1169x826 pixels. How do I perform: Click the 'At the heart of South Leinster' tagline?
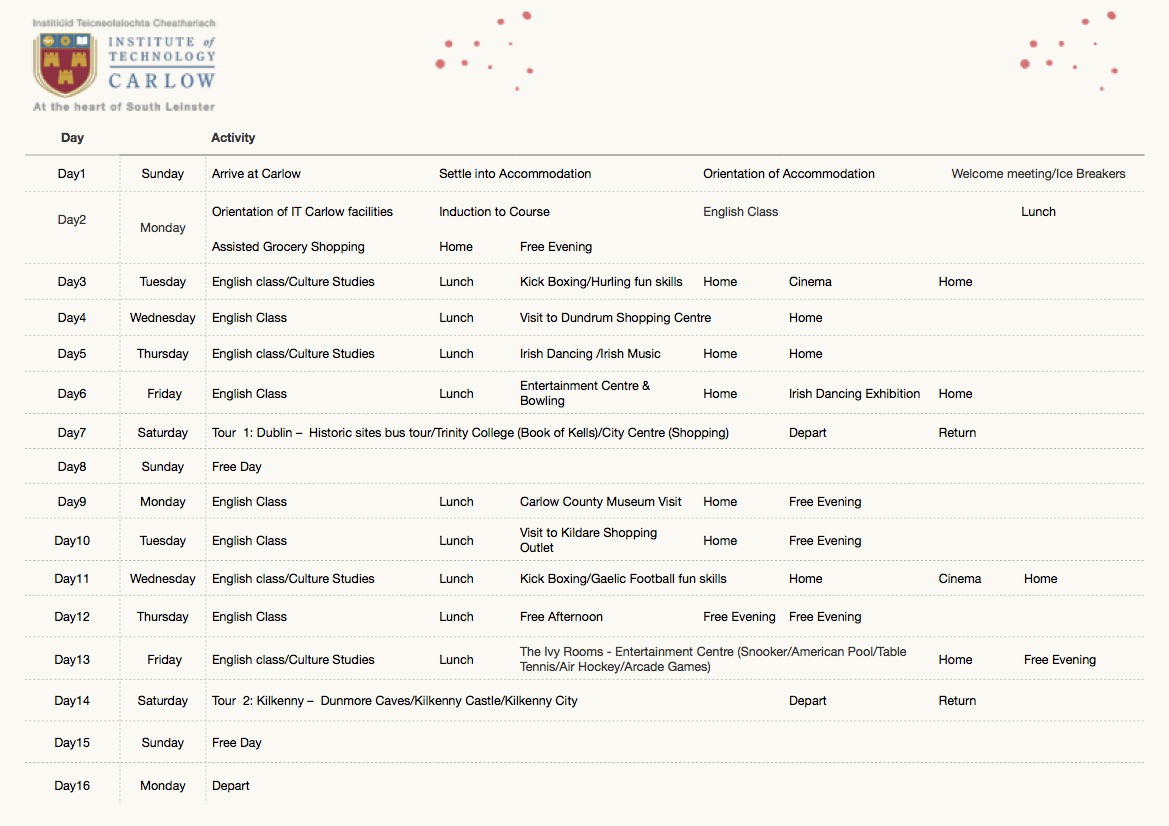click(x=124, y=106)
